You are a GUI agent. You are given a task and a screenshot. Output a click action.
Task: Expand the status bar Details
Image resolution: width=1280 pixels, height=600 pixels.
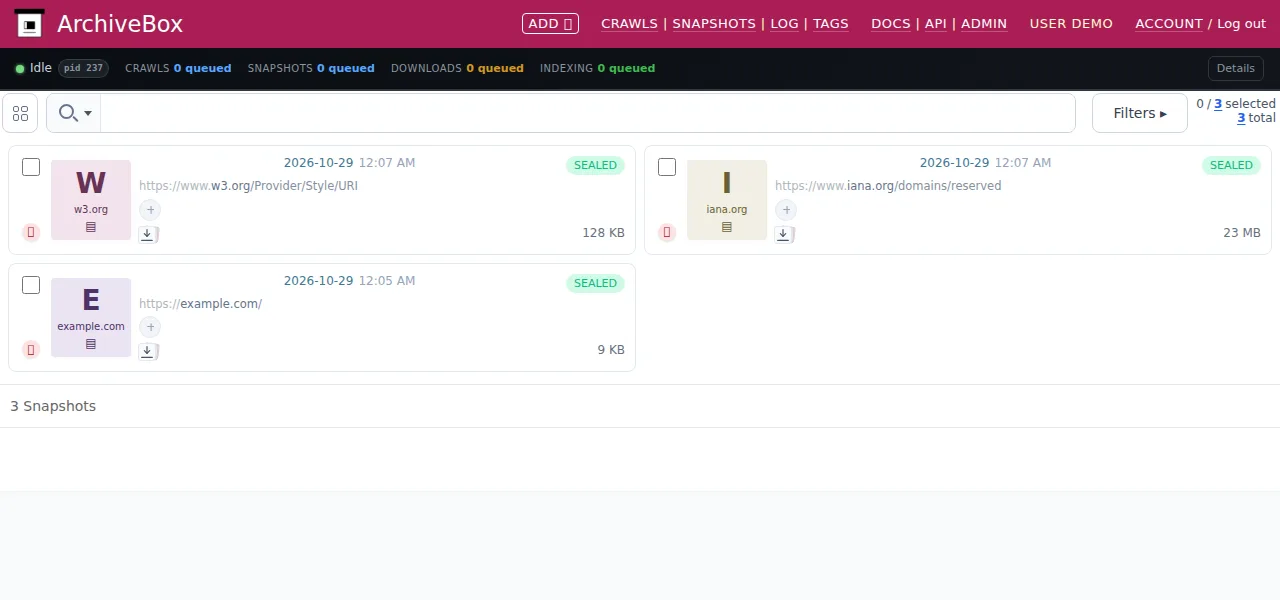pos(1235,68)
